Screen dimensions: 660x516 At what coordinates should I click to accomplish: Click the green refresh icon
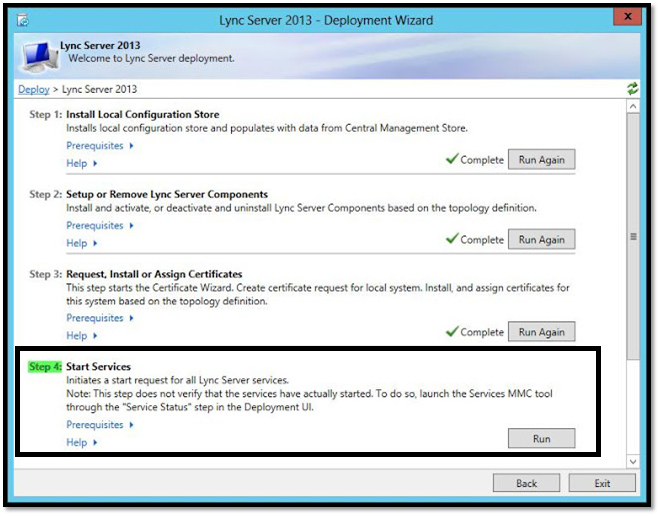coord(632,89)
